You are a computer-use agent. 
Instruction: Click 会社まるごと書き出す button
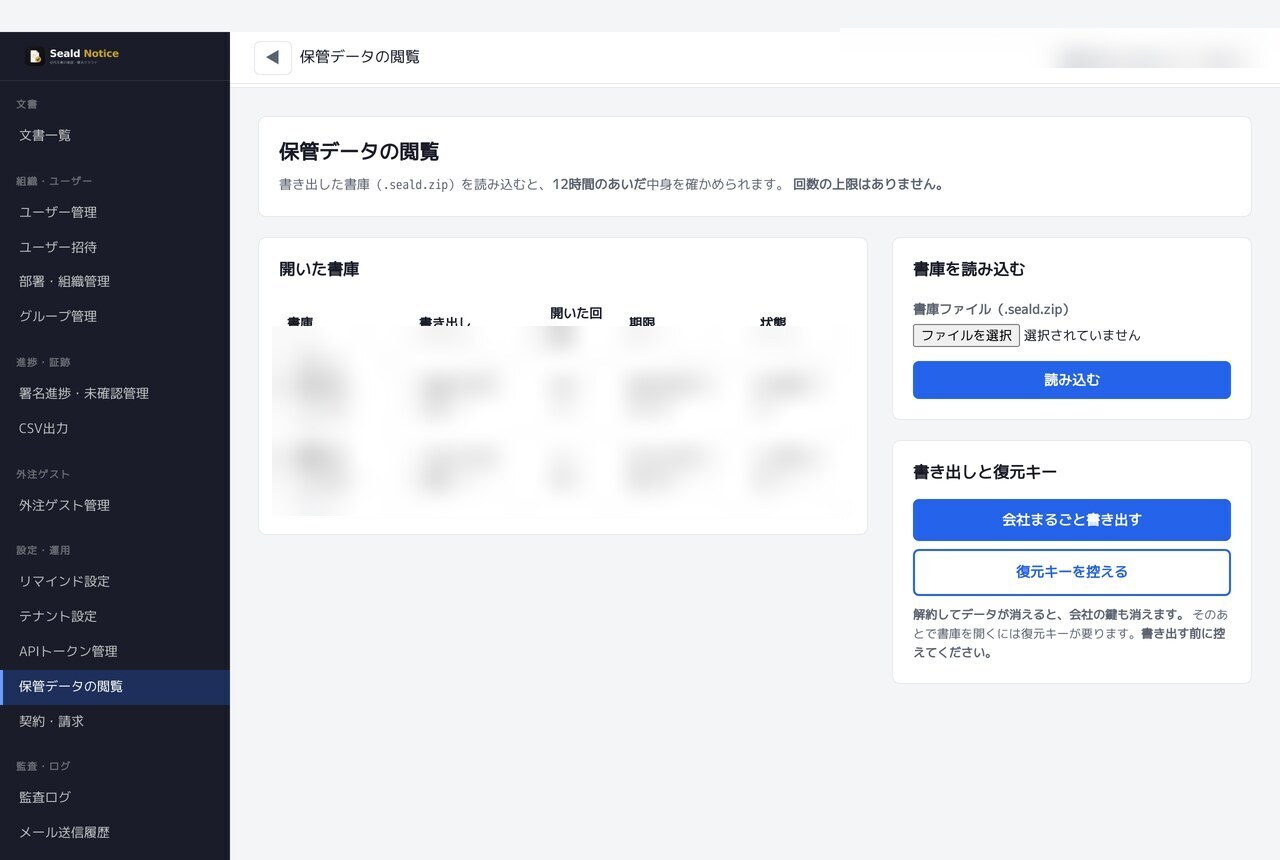click(1072, 520)
